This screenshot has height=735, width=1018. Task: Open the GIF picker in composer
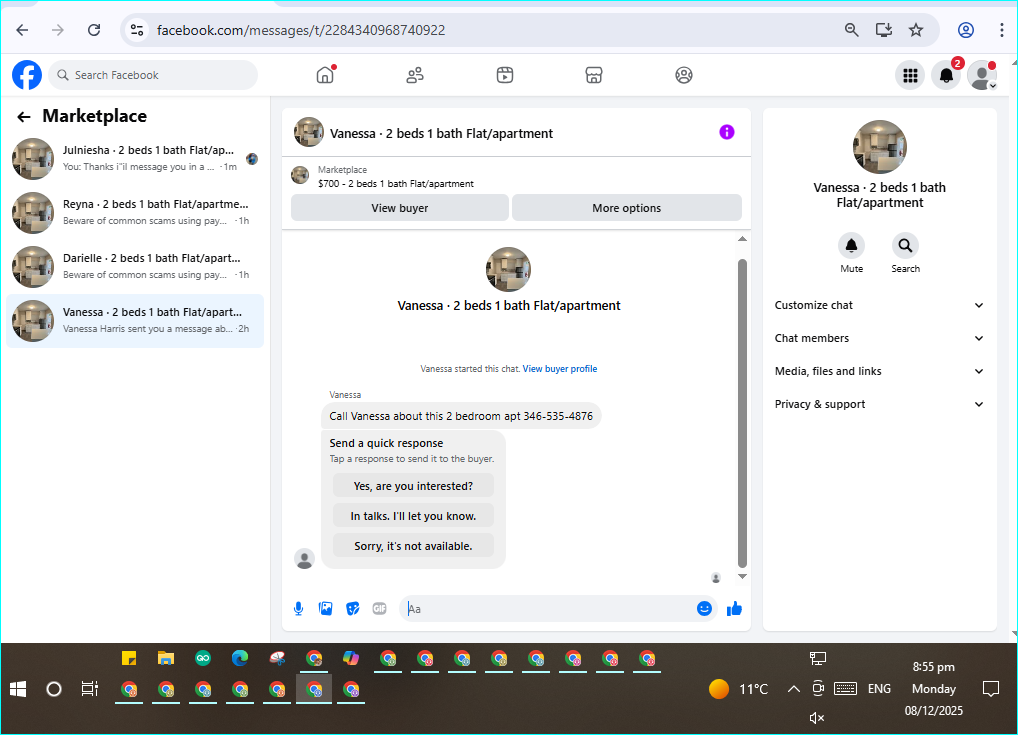(380, 608)
